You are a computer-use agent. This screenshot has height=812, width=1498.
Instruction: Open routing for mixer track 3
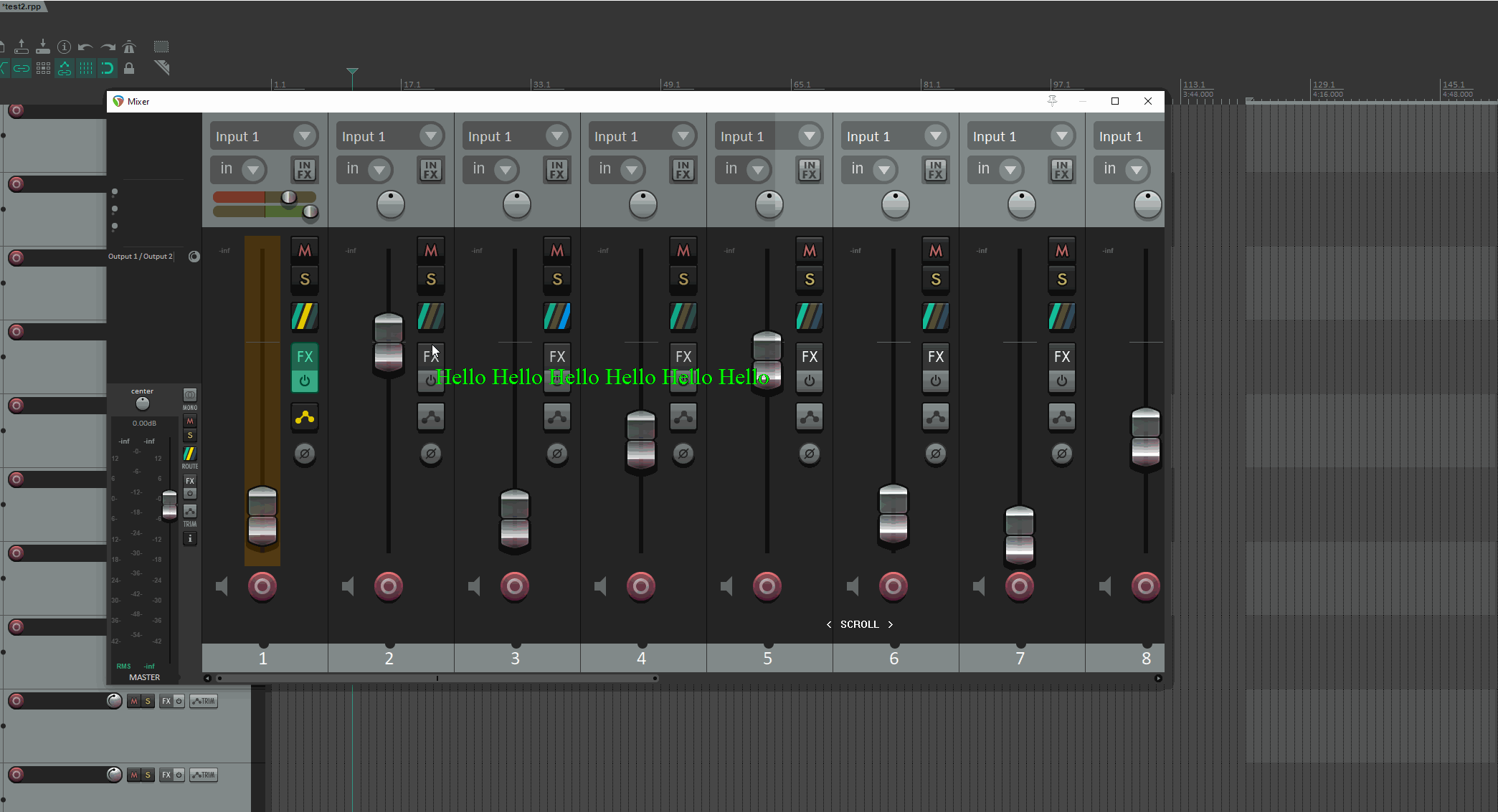pyautogui.click(x=557, y=316)
